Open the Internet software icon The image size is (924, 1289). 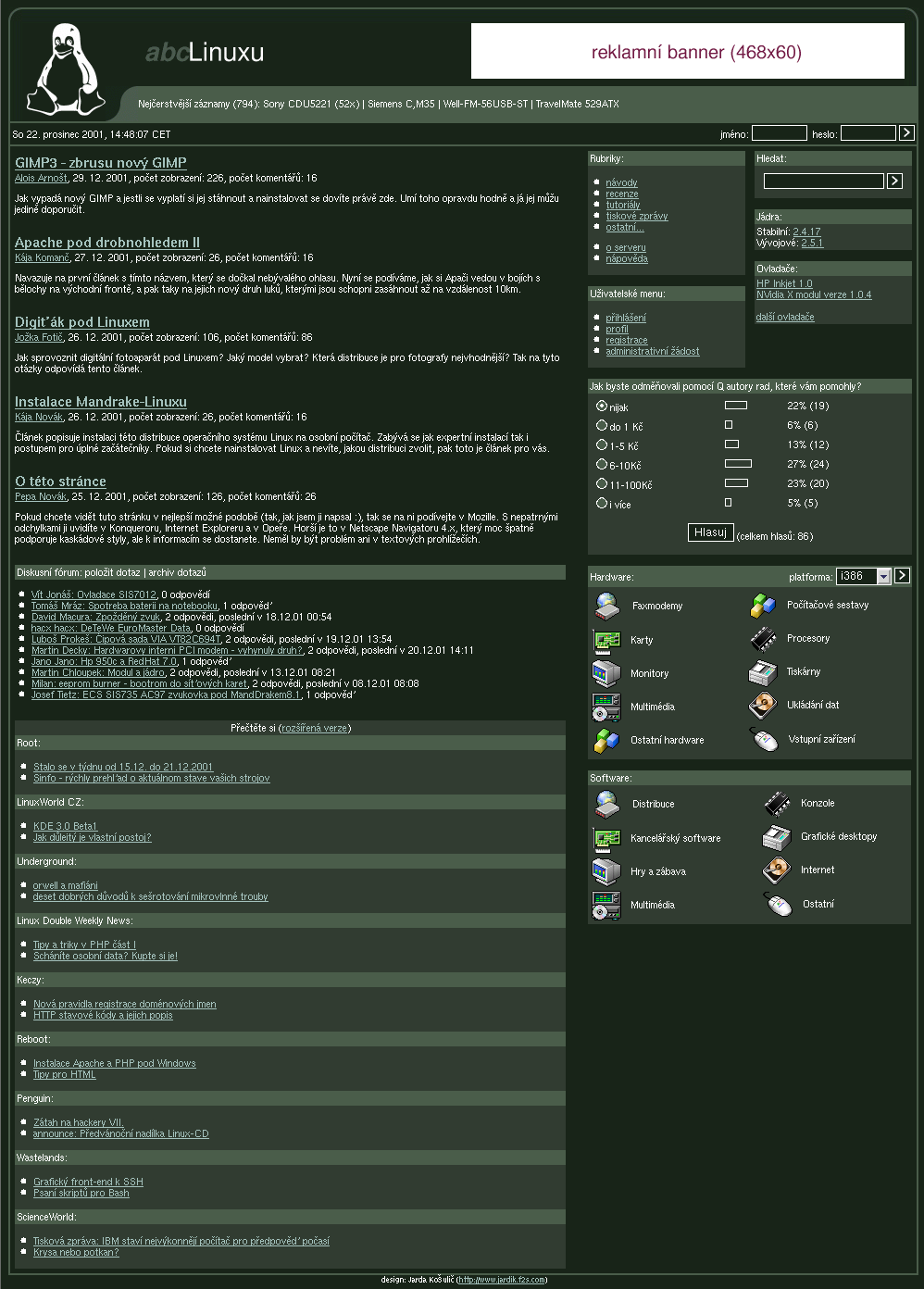click(x=777, y=870)
